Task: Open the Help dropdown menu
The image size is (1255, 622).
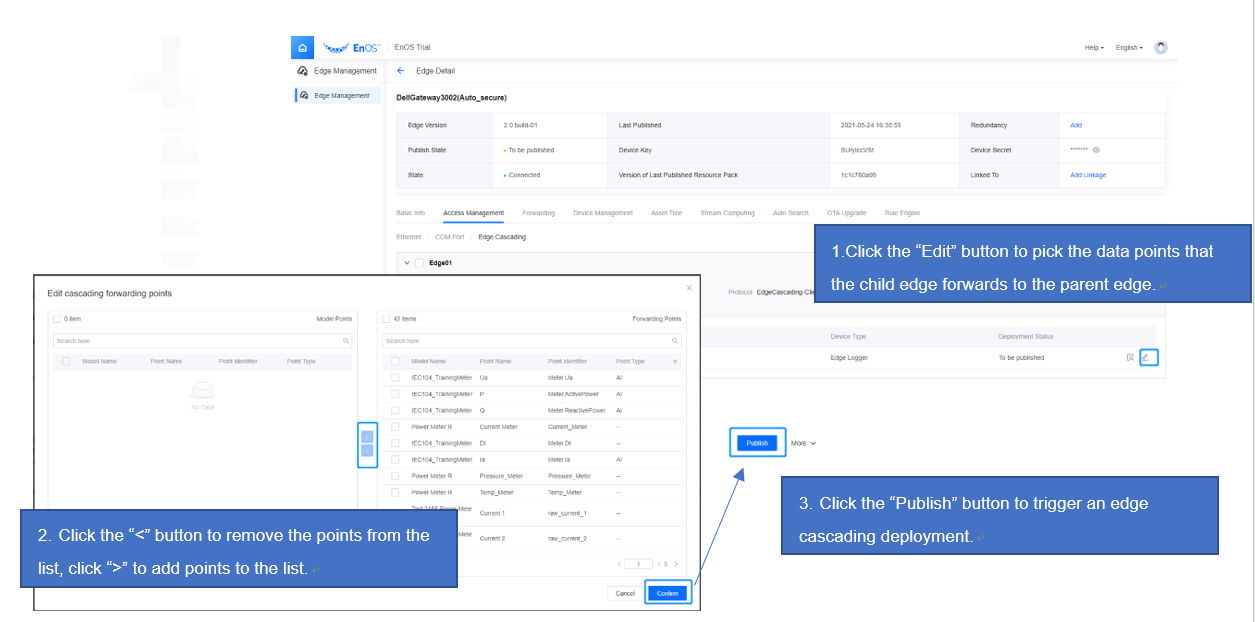Action: click(x=1094, y=48)
